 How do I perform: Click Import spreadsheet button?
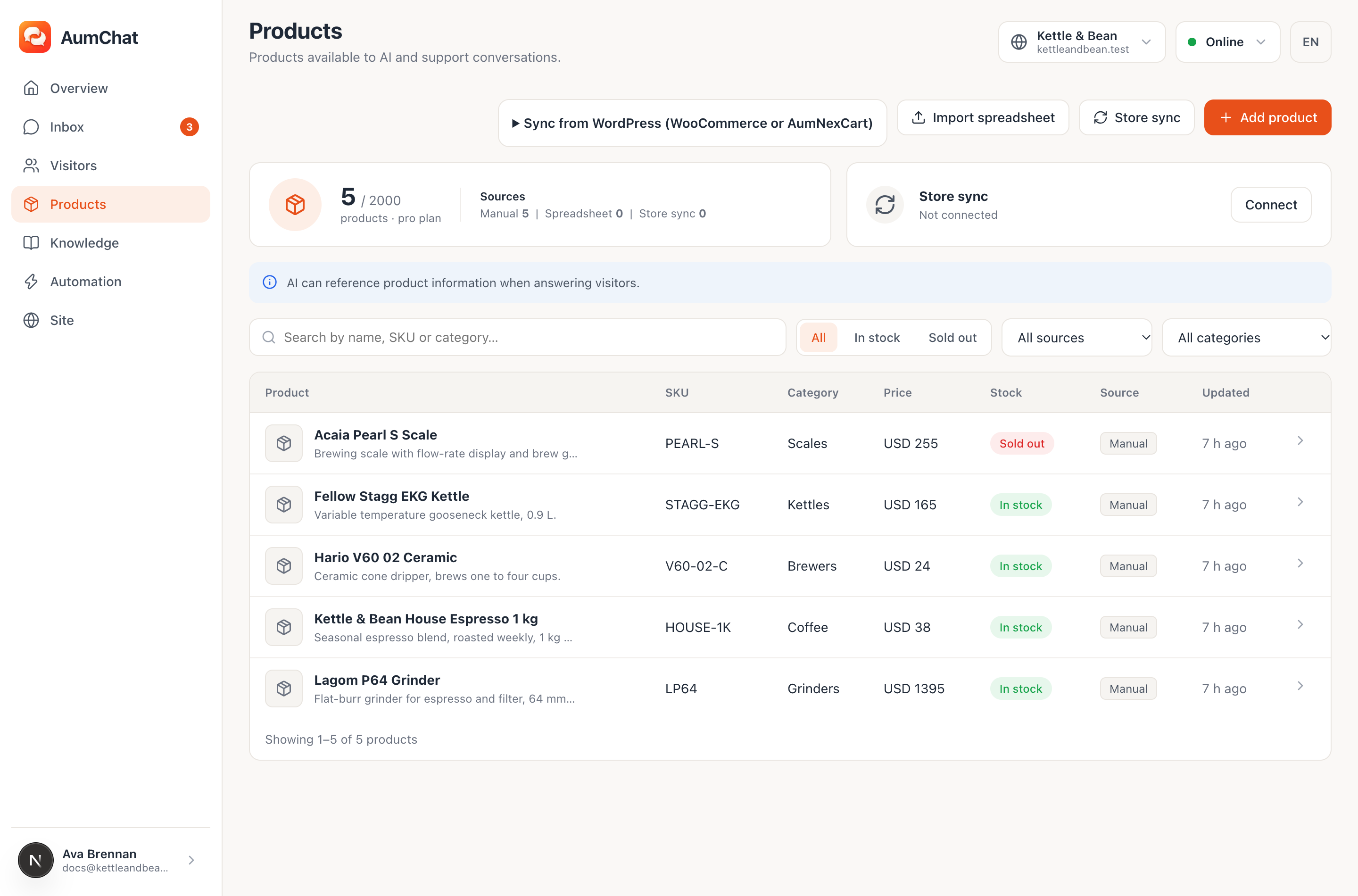click(x=983, y=117)
